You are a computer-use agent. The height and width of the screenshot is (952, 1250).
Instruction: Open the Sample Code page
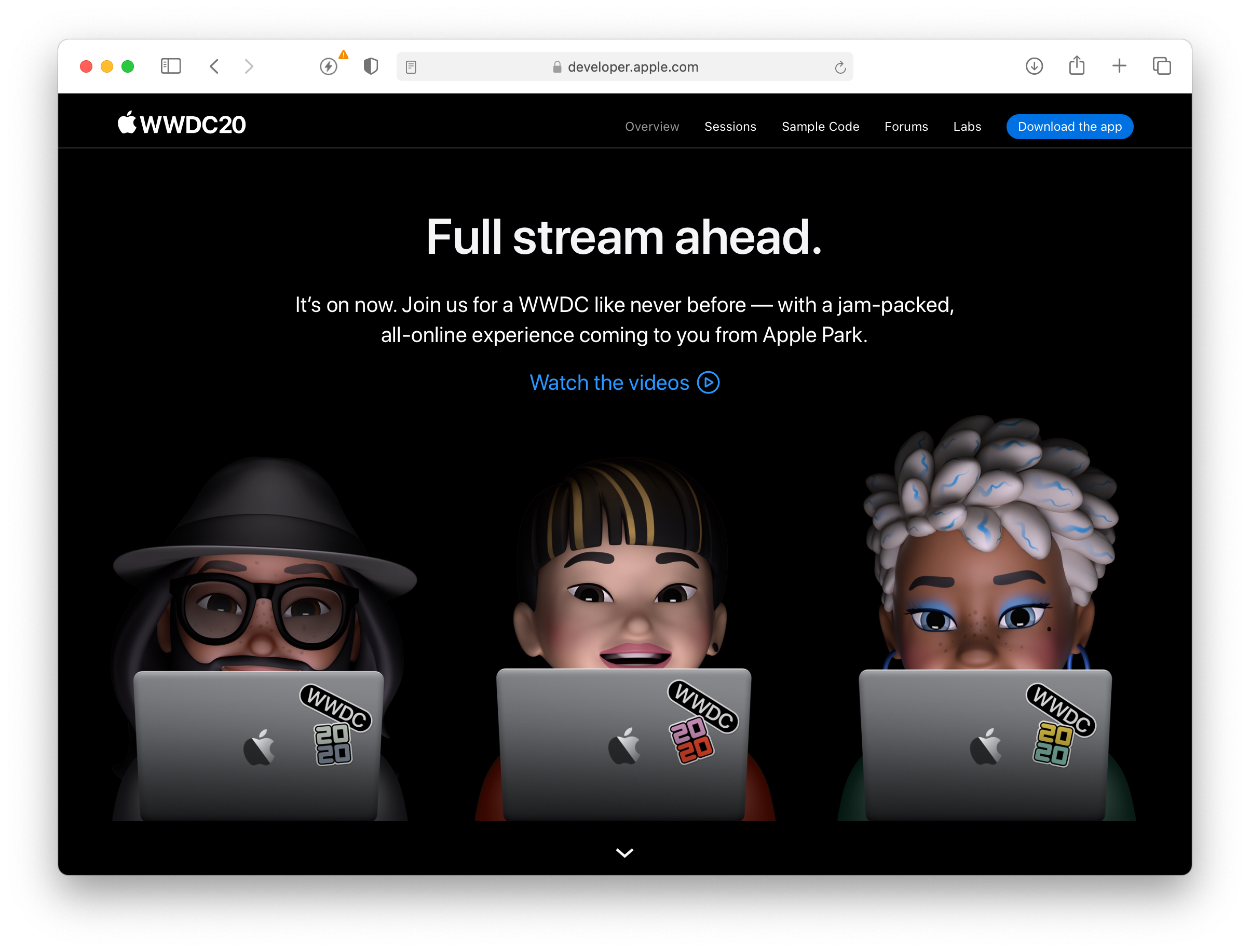(x=820, y=126)
